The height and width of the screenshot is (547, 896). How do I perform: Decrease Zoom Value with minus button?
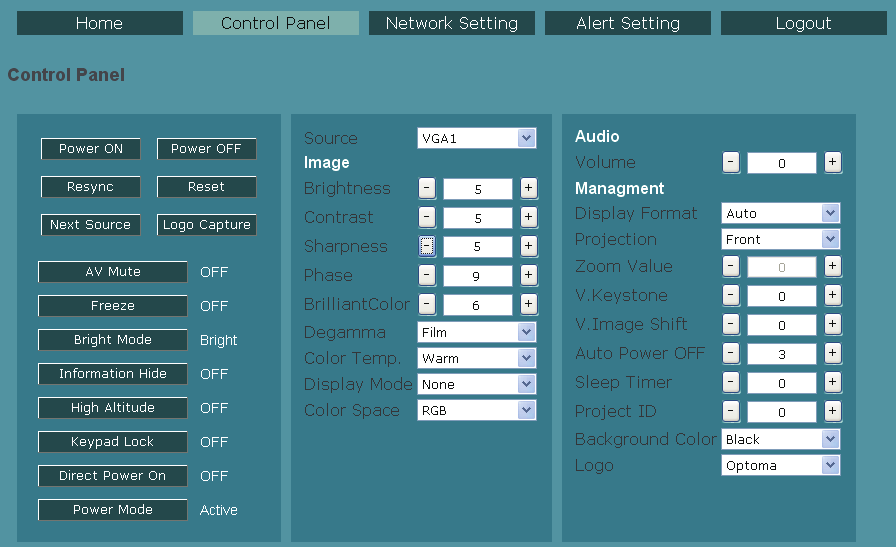[x=731, y=266]
